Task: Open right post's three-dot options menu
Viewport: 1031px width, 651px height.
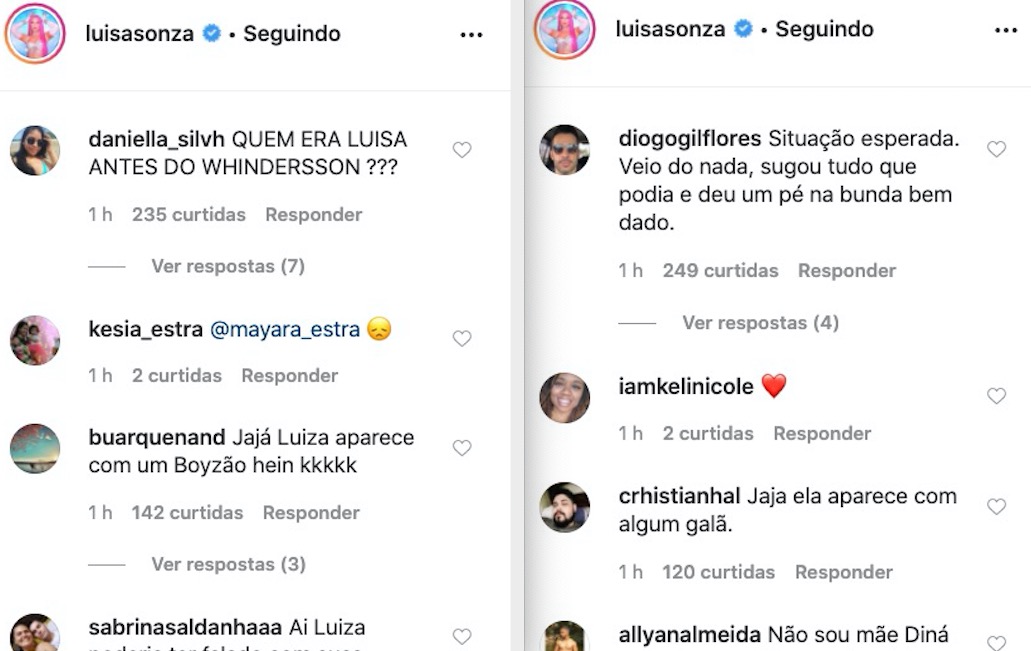Action: pos(1005,30)
